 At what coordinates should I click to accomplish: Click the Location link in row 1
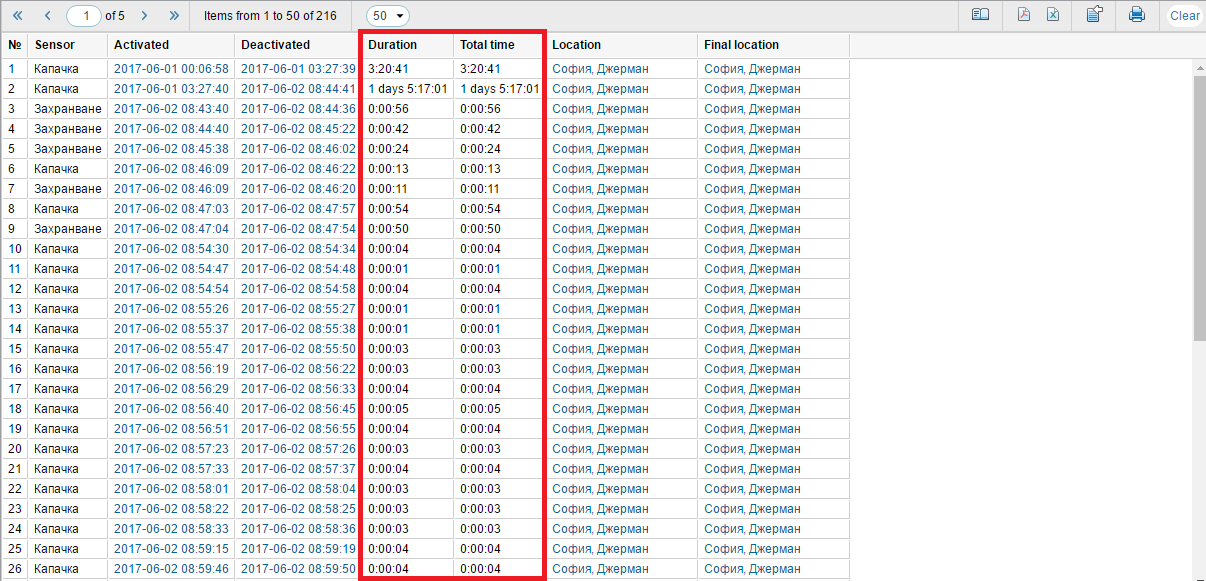coord(600,69)
